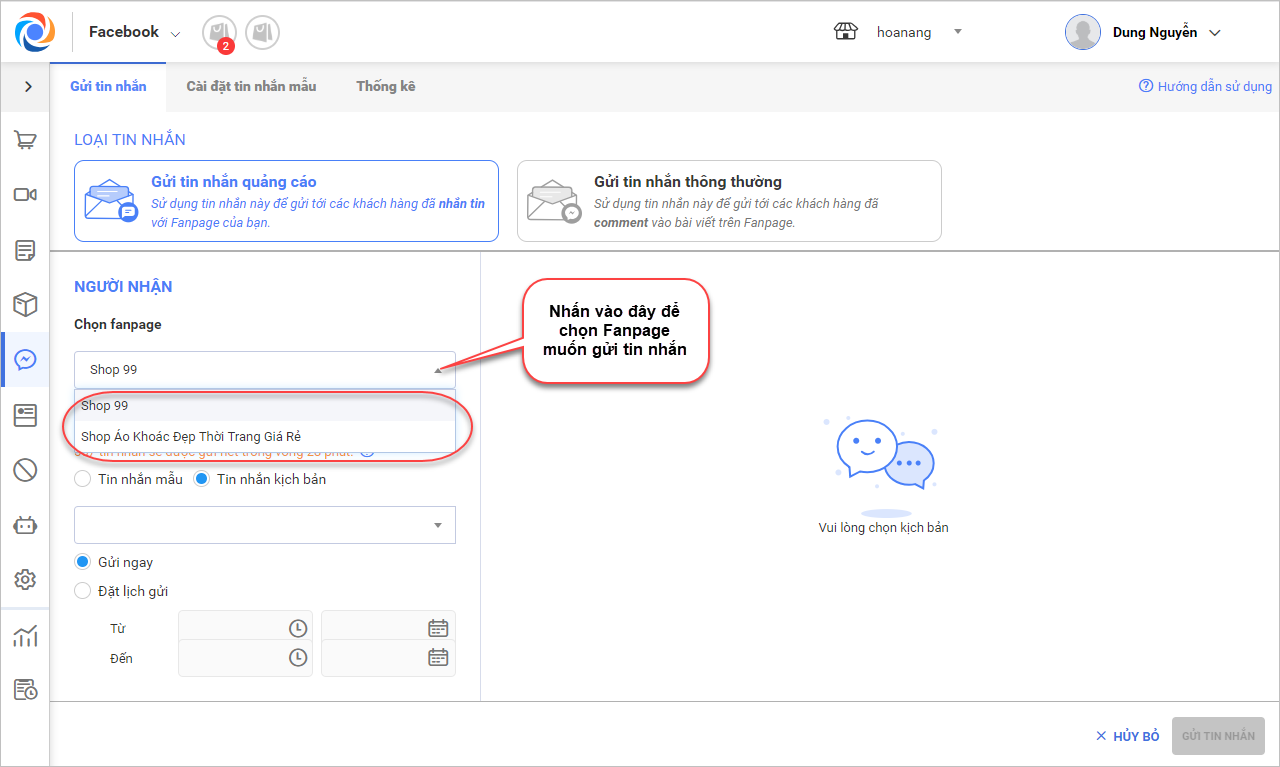This screenshot has width=1280, height=767.
Task: Open the chatbot robot sidebar icon
Action: [25, 524]
